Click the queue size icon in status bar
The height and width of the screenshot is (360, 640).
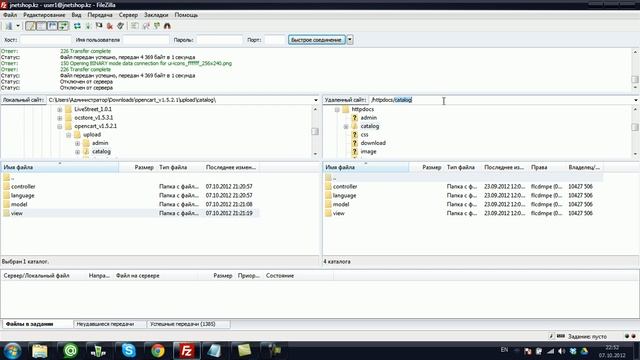(561, 336)
